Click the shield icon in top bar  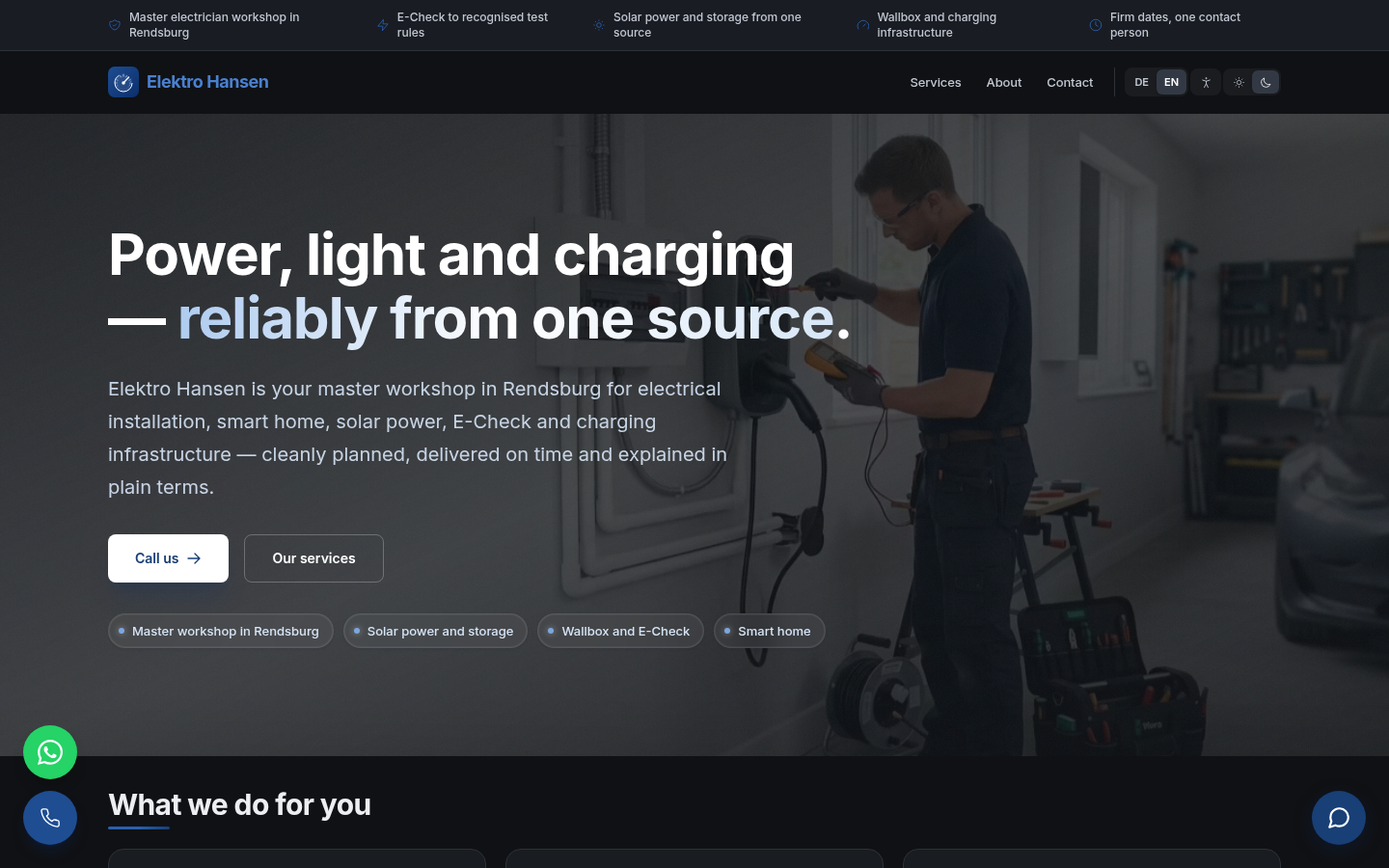(115, 25)
